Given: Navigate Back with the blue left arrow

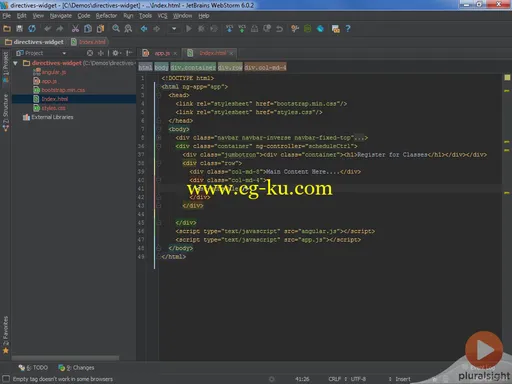Looking at the screenshot, I should [144, 29].
